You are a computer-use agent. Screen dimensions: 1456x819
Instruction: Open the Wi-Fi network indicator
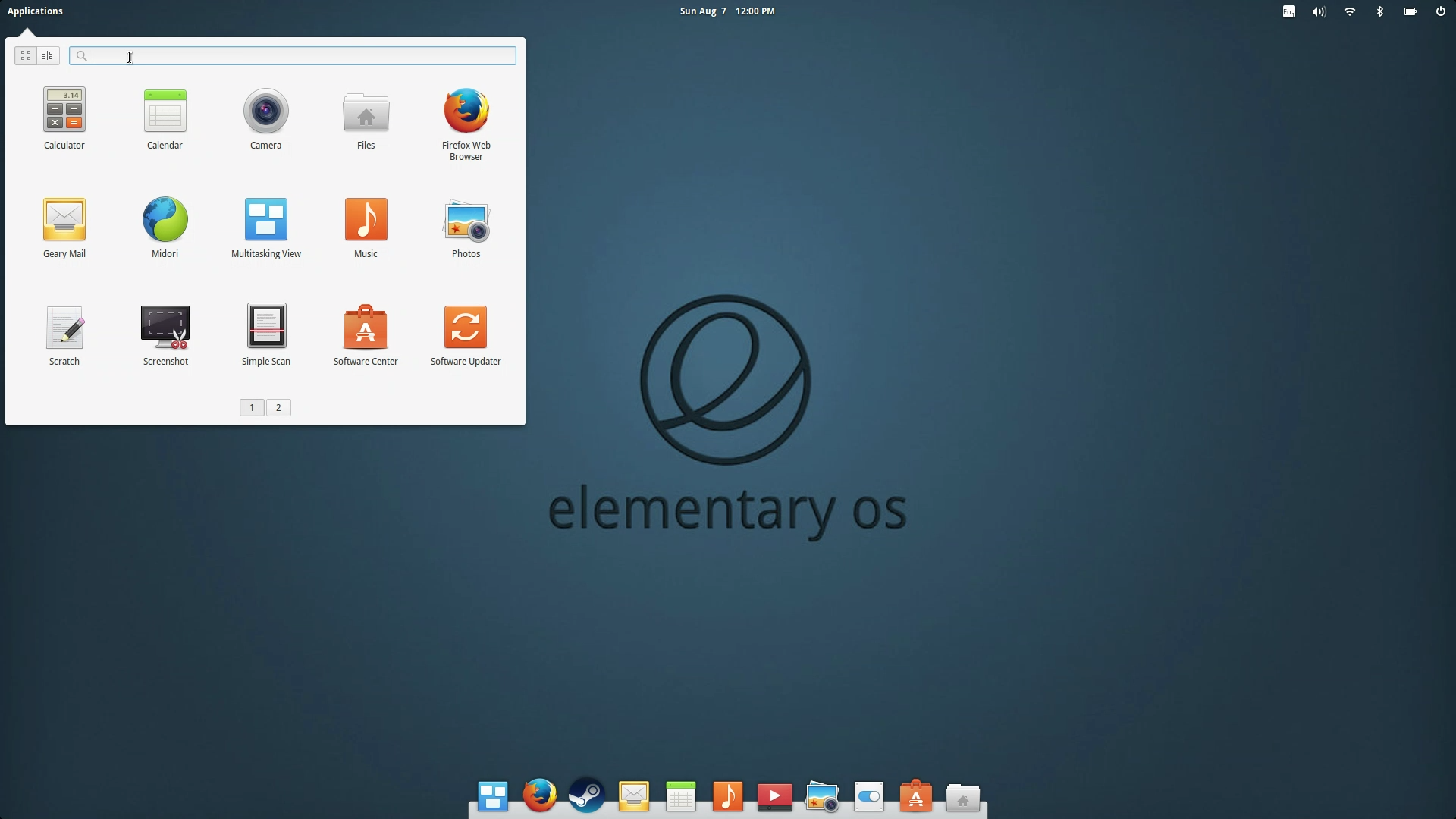1350,11
